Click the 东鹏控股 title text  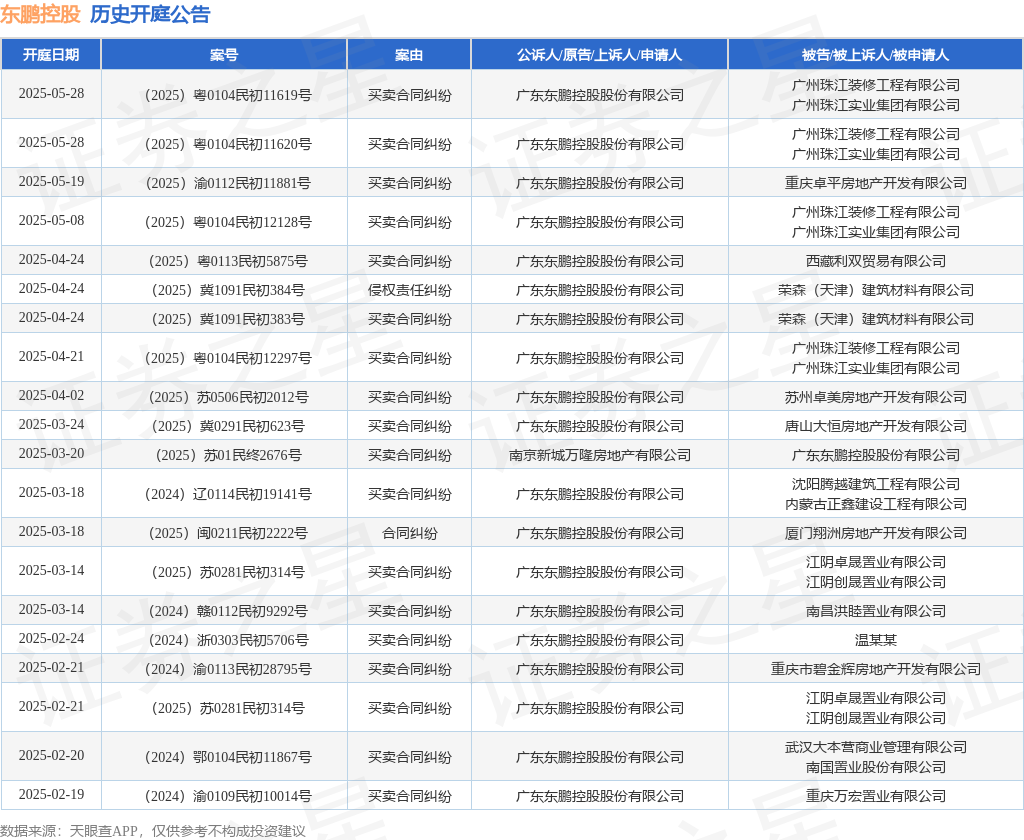coord(40,14)
